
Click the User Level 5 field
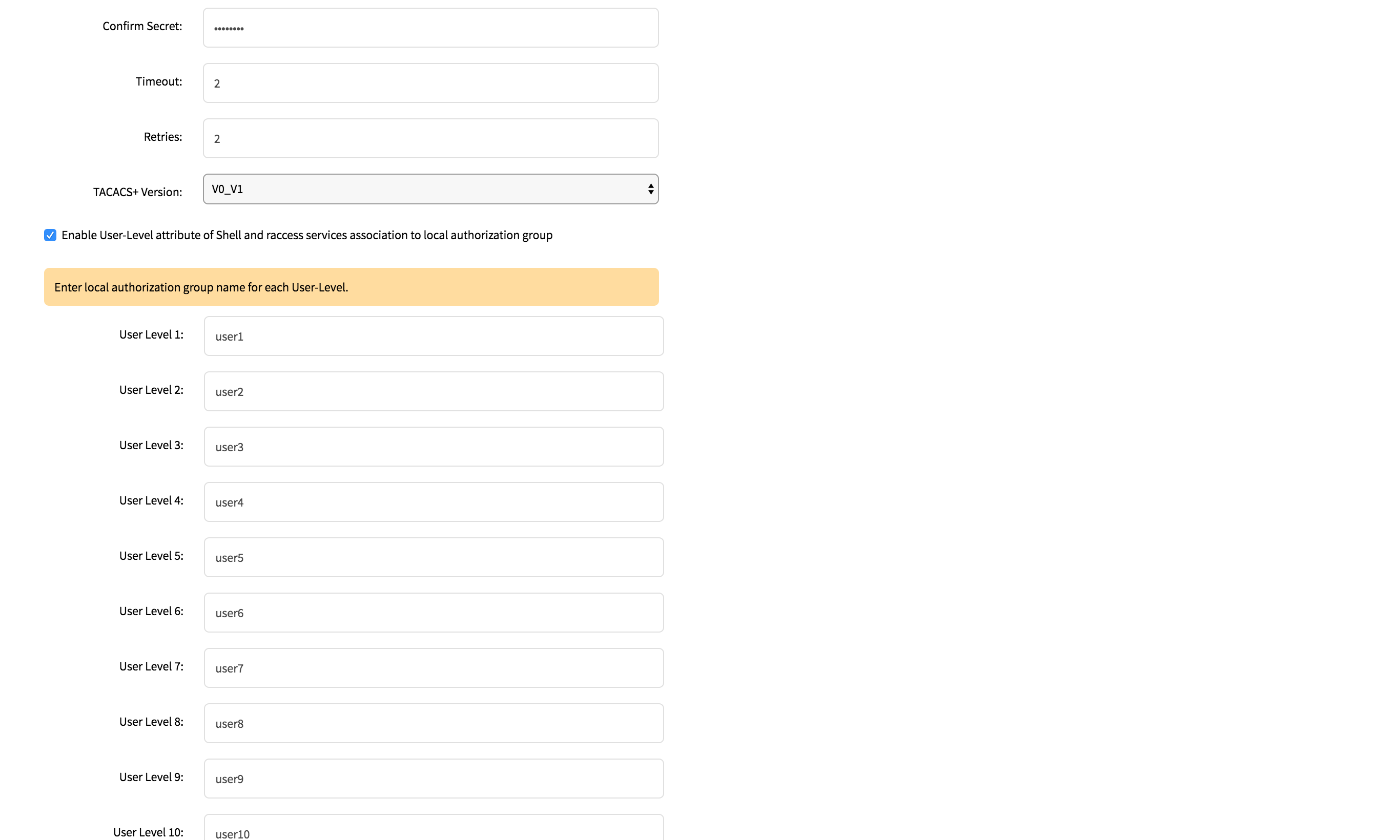coord(434,558)
